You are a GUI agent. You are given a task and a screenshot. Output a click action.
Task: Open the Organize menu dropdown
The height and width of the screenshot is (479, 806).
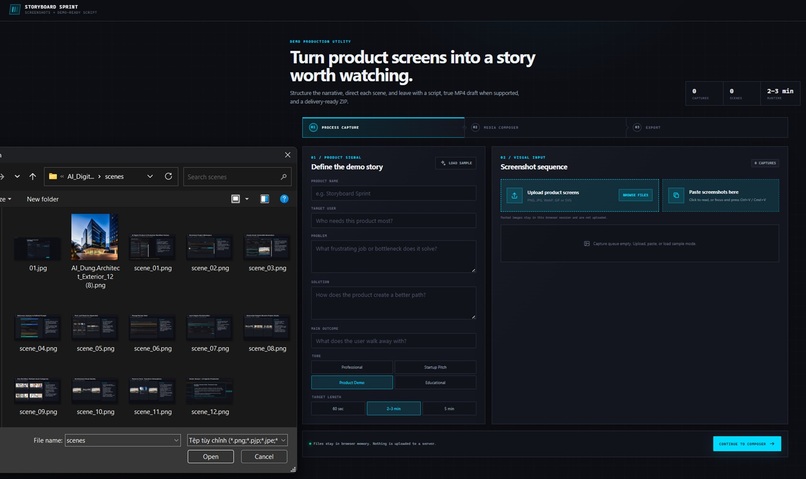[6, 199]
